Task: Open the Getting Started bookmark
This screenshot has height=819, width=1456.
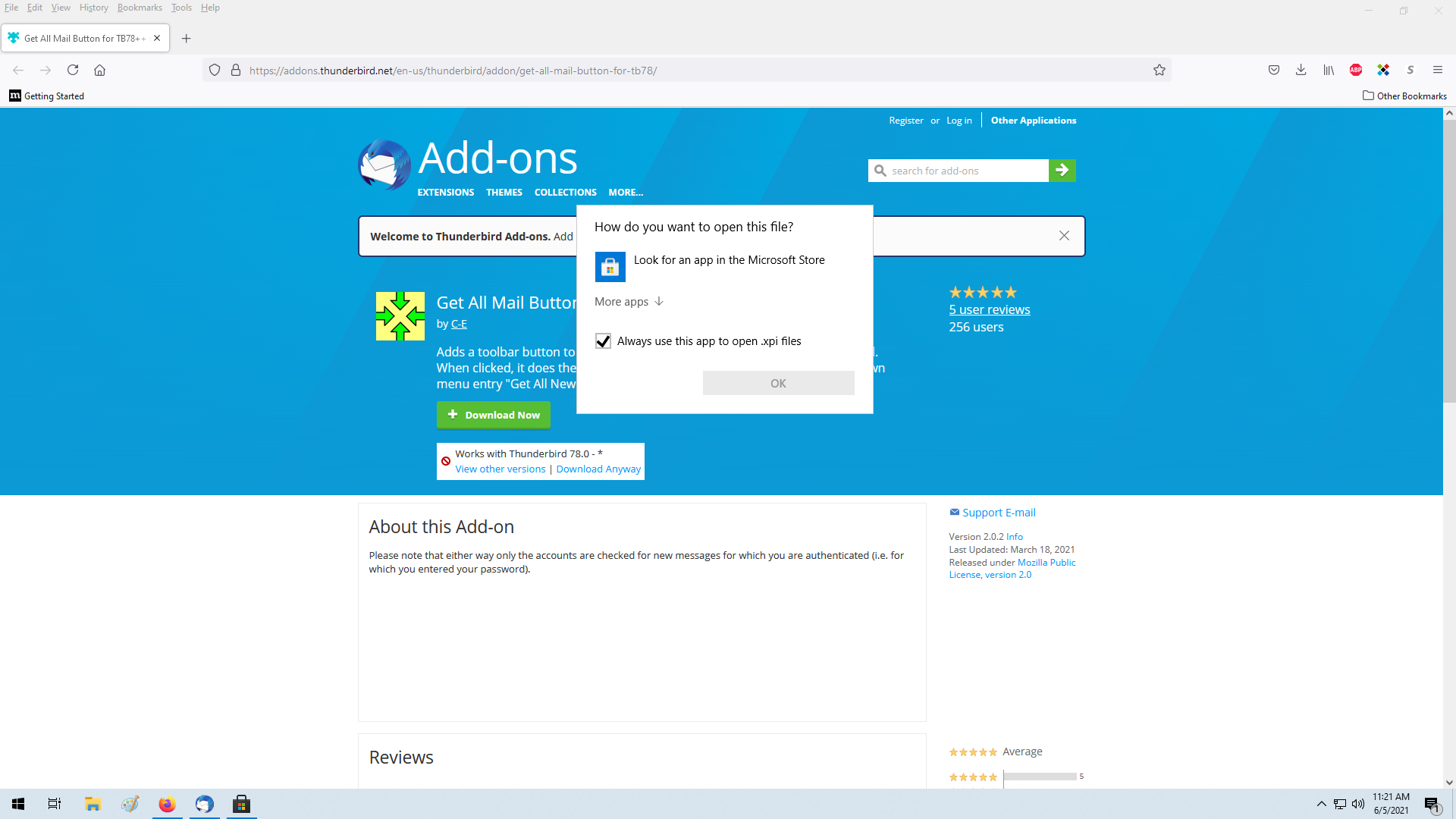Action: click(x=47, y=96)
